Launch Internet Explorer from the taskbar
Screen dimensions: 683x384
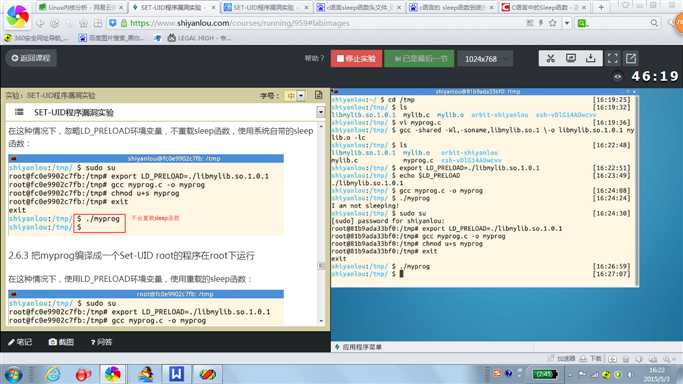pyautogui.click(x=53, y=374)
